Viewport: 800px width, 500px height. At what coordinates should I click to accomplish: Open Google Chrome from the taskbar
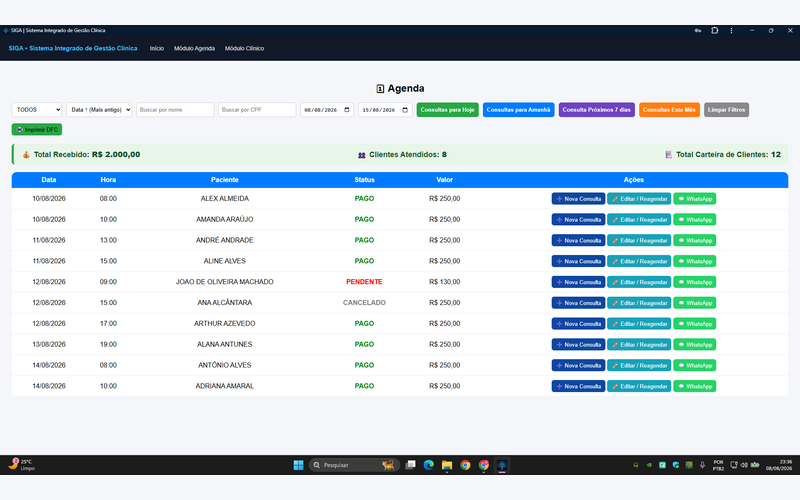pyautogui.click(x=465, y=465)
